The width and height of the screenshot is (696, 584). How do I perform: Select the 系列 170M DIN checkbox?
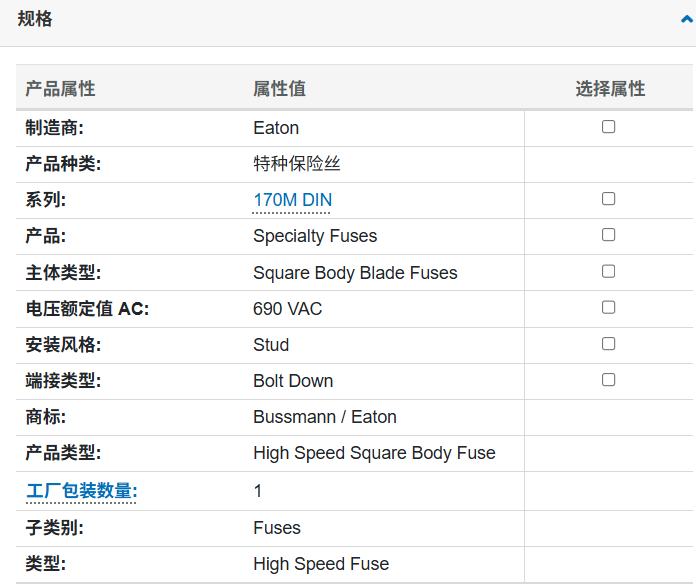coord(608,199)
